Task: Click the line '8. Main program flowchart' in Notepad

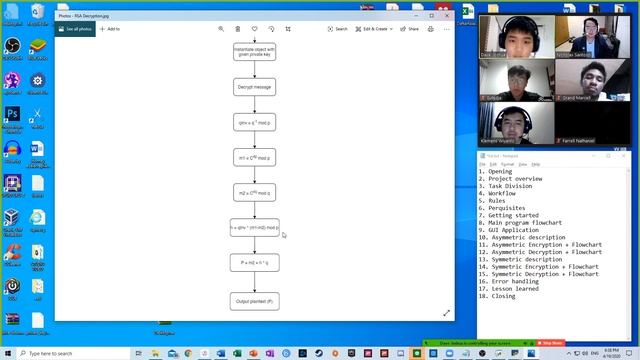Action: (x=520, y=223)
